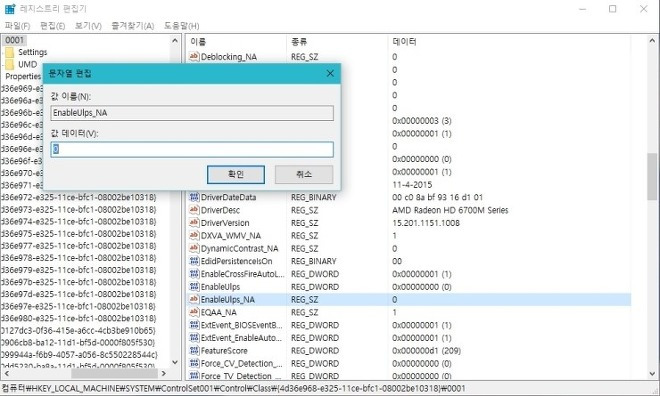Select the Deblocking_NA value name
Viewport: 660px width, 396px height.
(x=229, y=57)
